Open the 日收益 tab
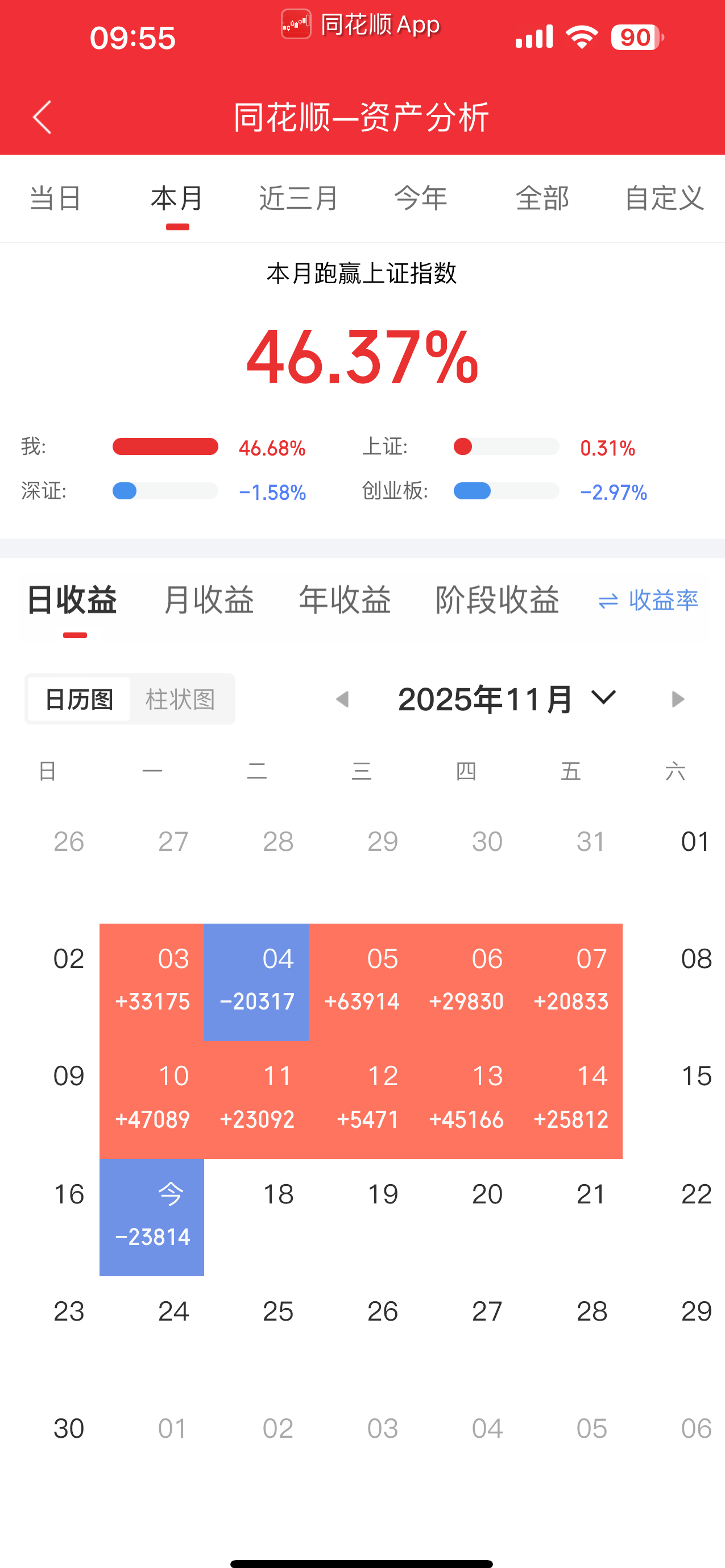This screenshot has height=1568, width=725. tap(72, 600)
